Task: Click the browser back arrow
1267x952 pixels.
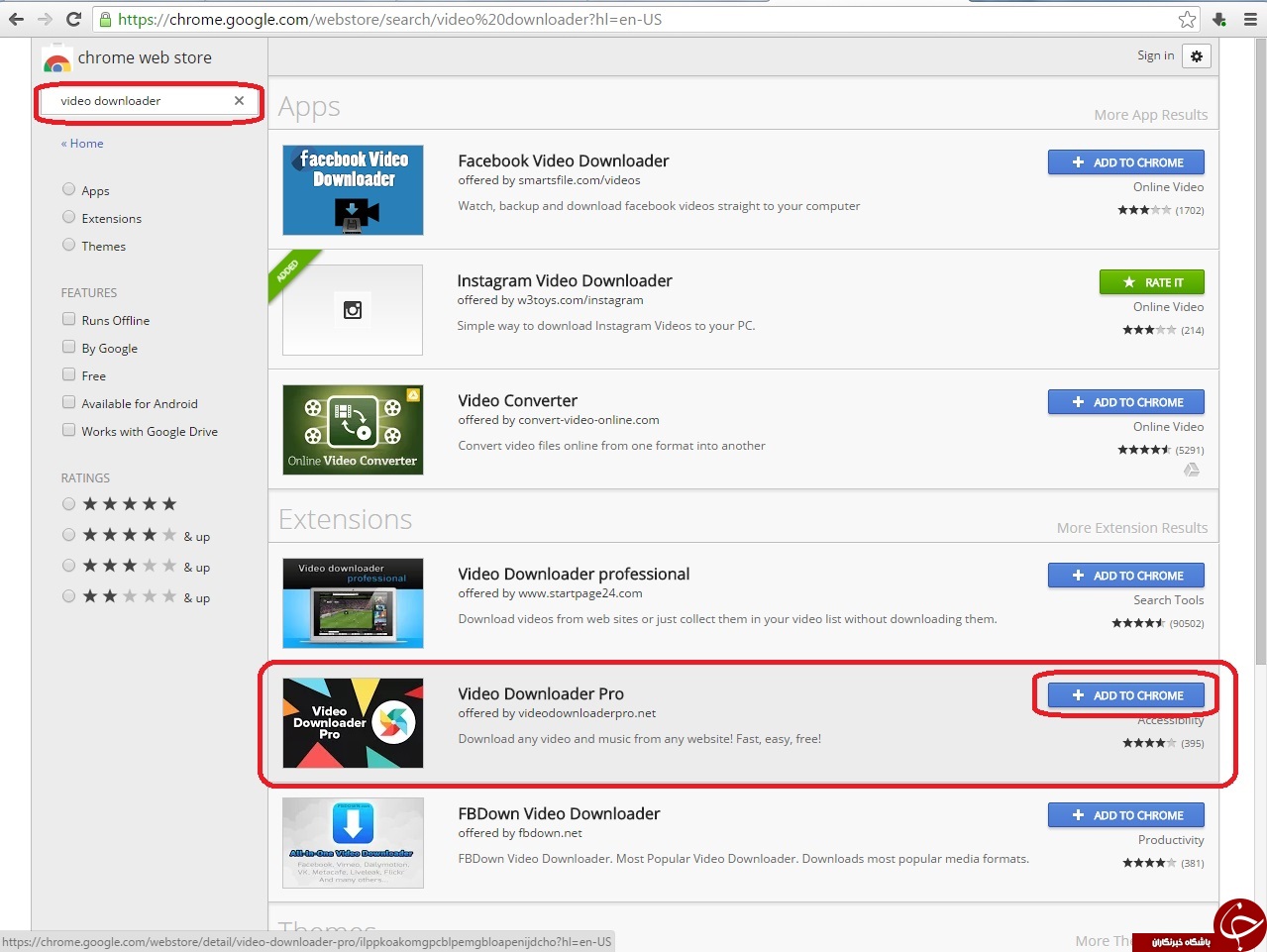Action: pyautogui.click(x=16, y=19)
